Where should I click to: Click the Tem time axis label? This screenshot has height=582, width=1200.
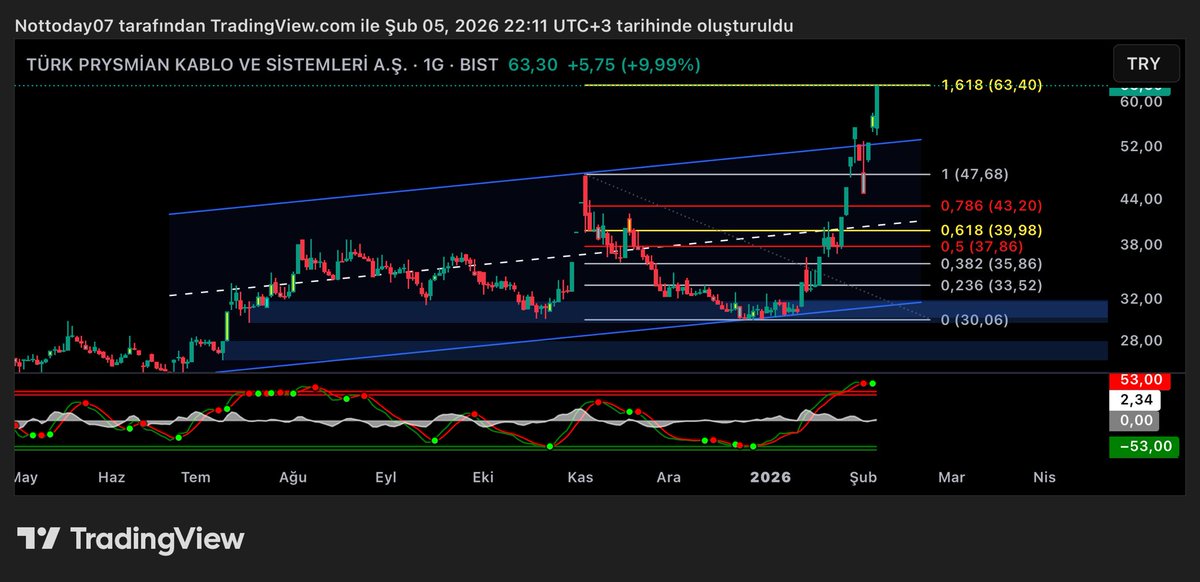(x=196, y=477)
